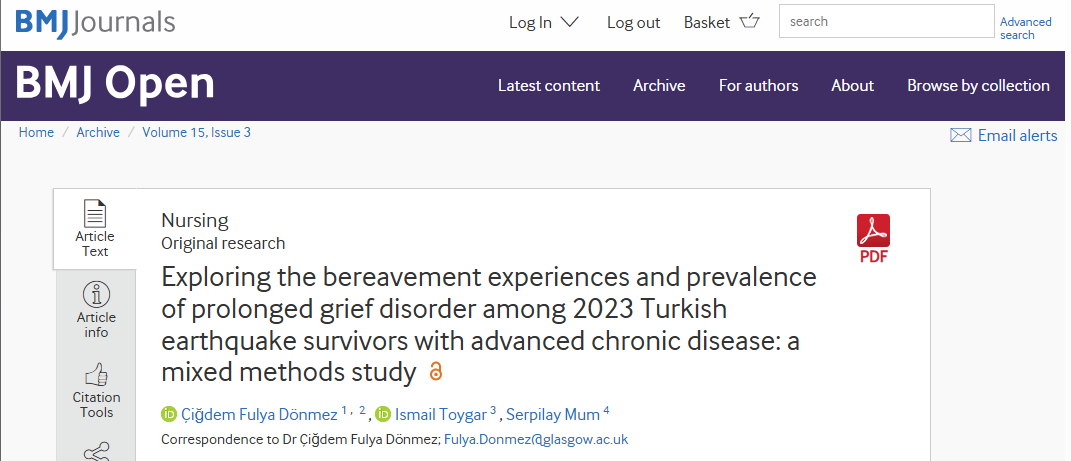The width and height of the screenshot is (1071, 461).
Task: Click Çiğdem Fulya Dönmez's ORCID icon
Action: click(169, 414)
